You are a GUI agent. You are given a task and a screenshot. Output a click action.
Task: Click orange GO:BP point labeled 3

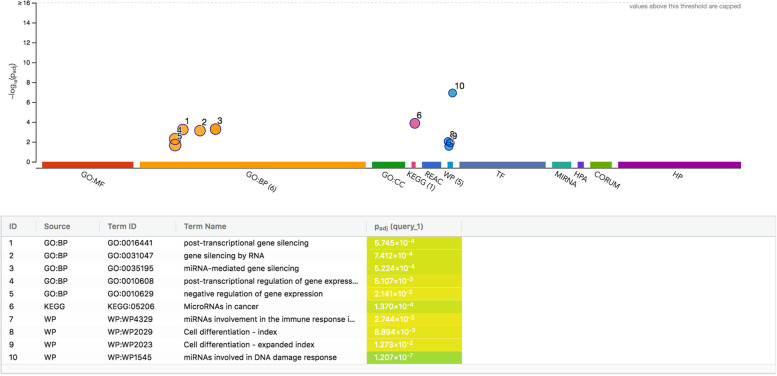pyautogui.click(x=215, y=129)
